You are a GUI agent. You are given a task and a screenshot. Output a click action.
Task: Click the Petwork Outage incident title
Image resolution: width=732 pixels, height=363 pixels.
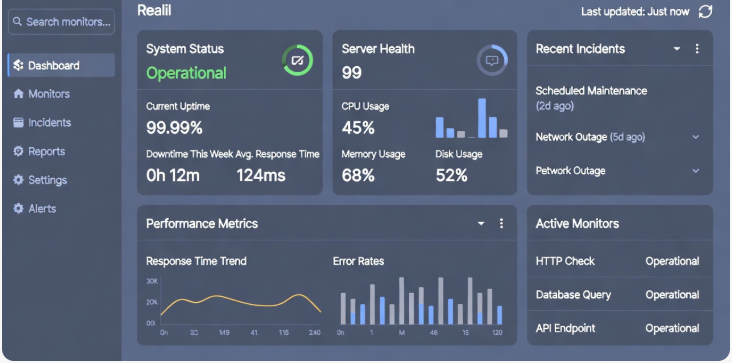click(x=570, y=171)
